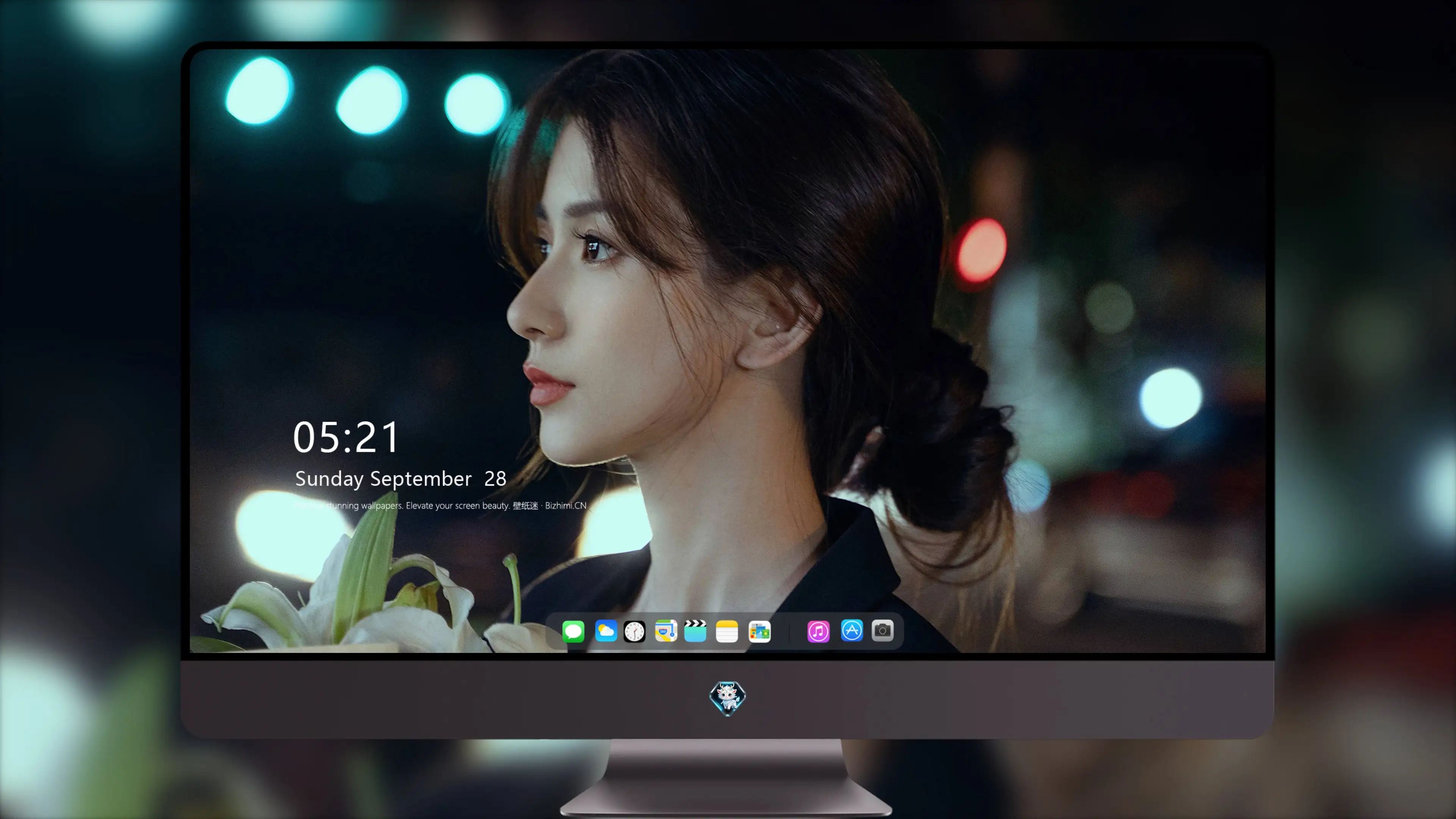Viewport: 1456px width, 819px height.
Task: Open the Maps app in the dock
Action: pos(666,631)
